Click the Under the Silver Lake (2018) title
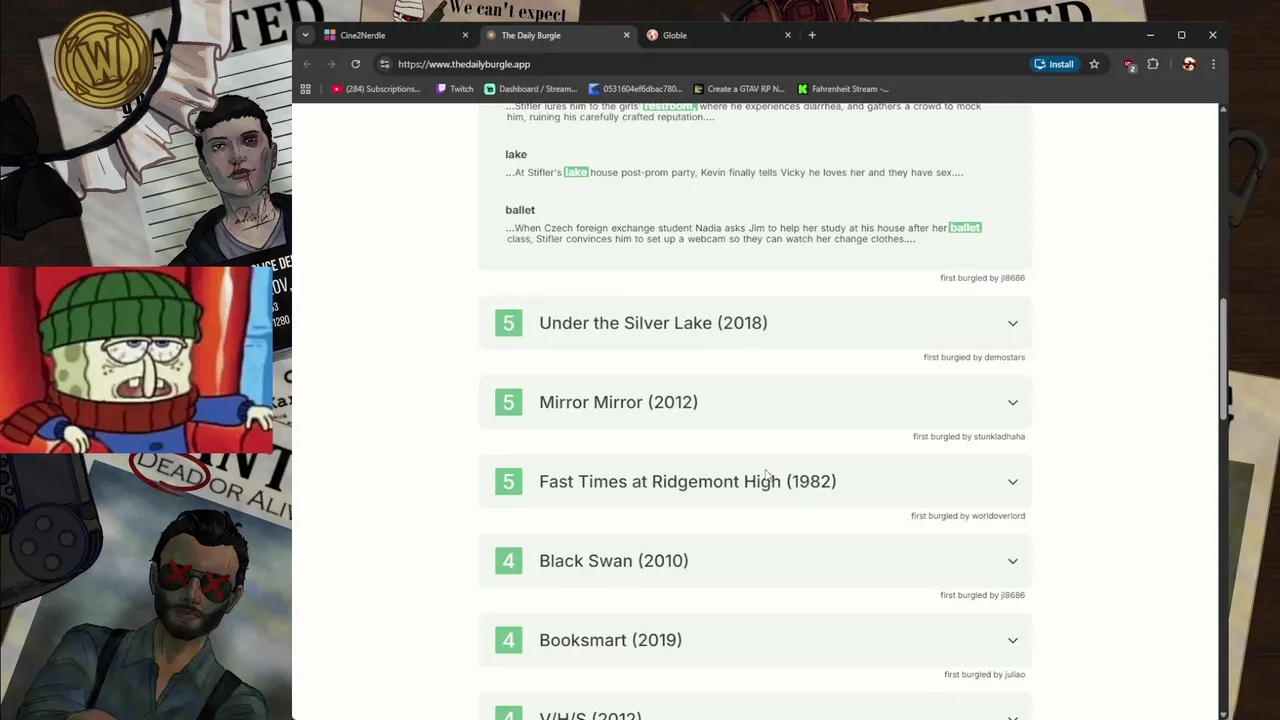 click(653, 323)
